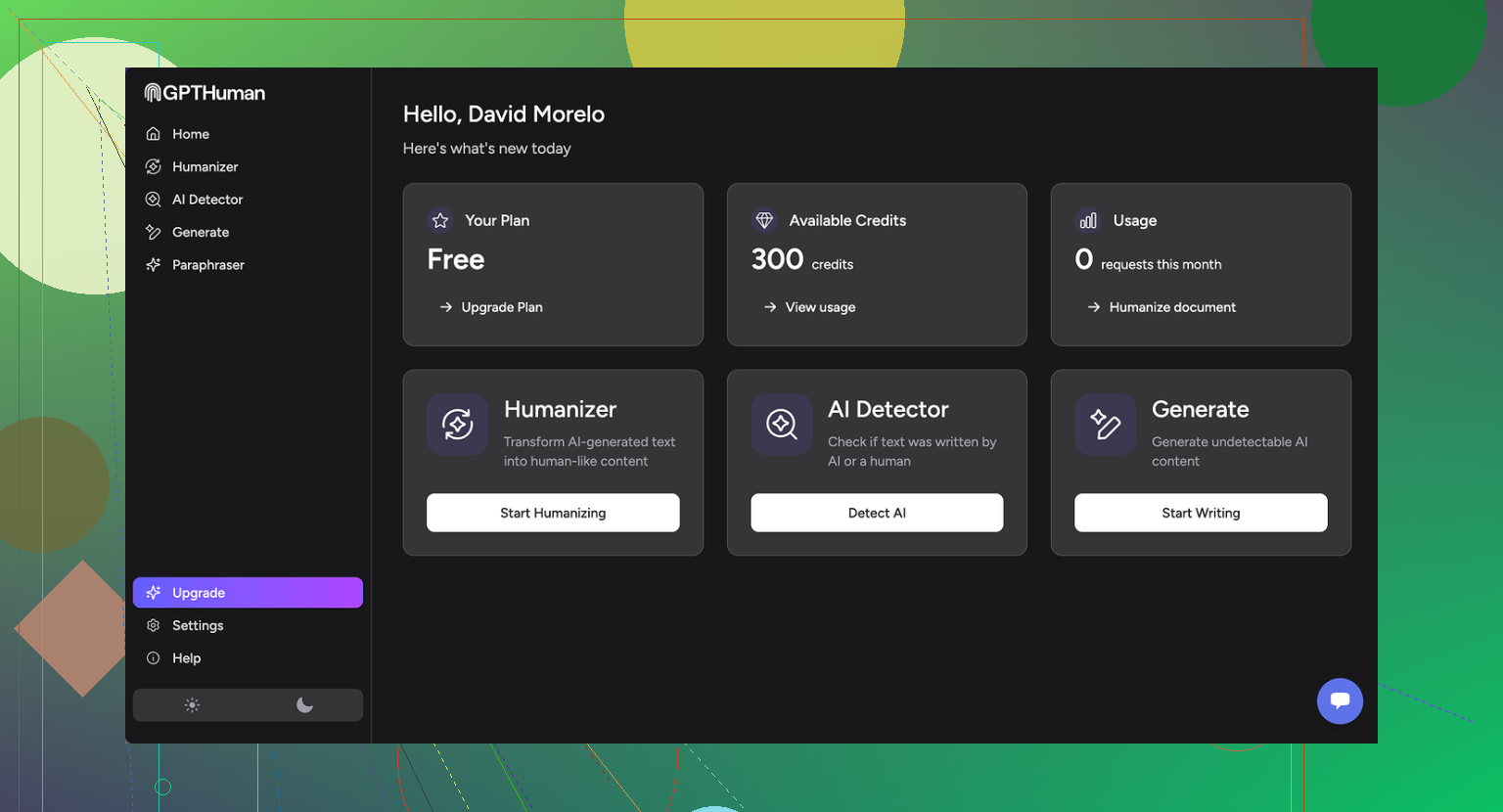Click the Humanizer card icon
The width and height of the screenshot is (1503, 812).
click(x=457, y=425)
